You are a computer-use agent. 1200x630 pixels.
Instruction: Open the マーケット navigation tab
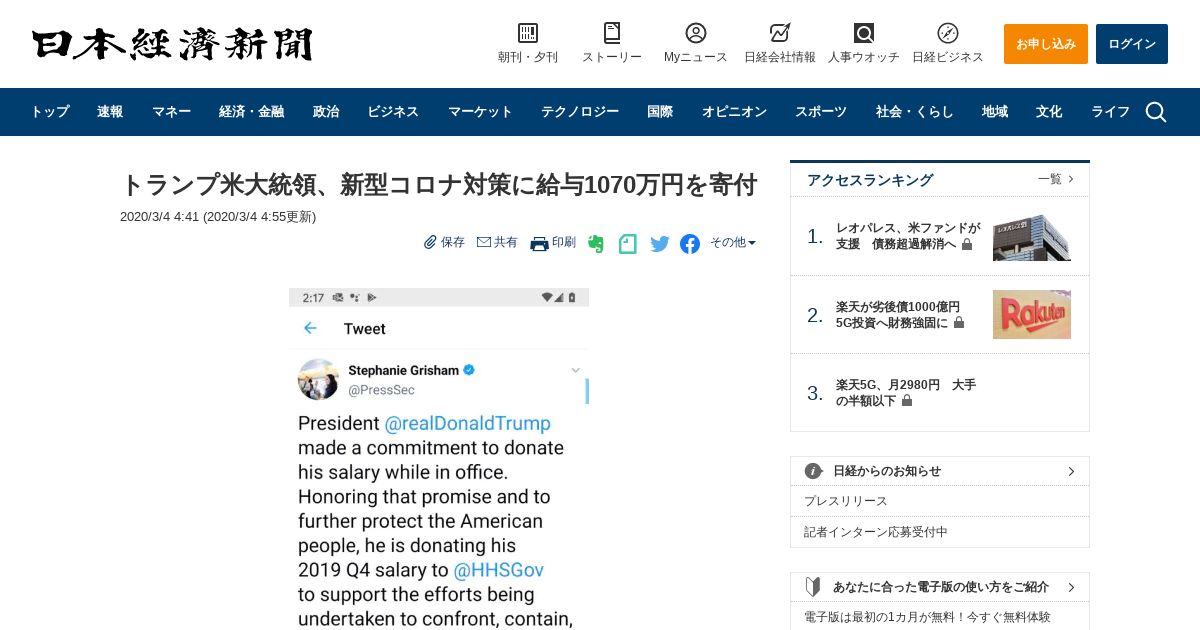coord(480,112)
